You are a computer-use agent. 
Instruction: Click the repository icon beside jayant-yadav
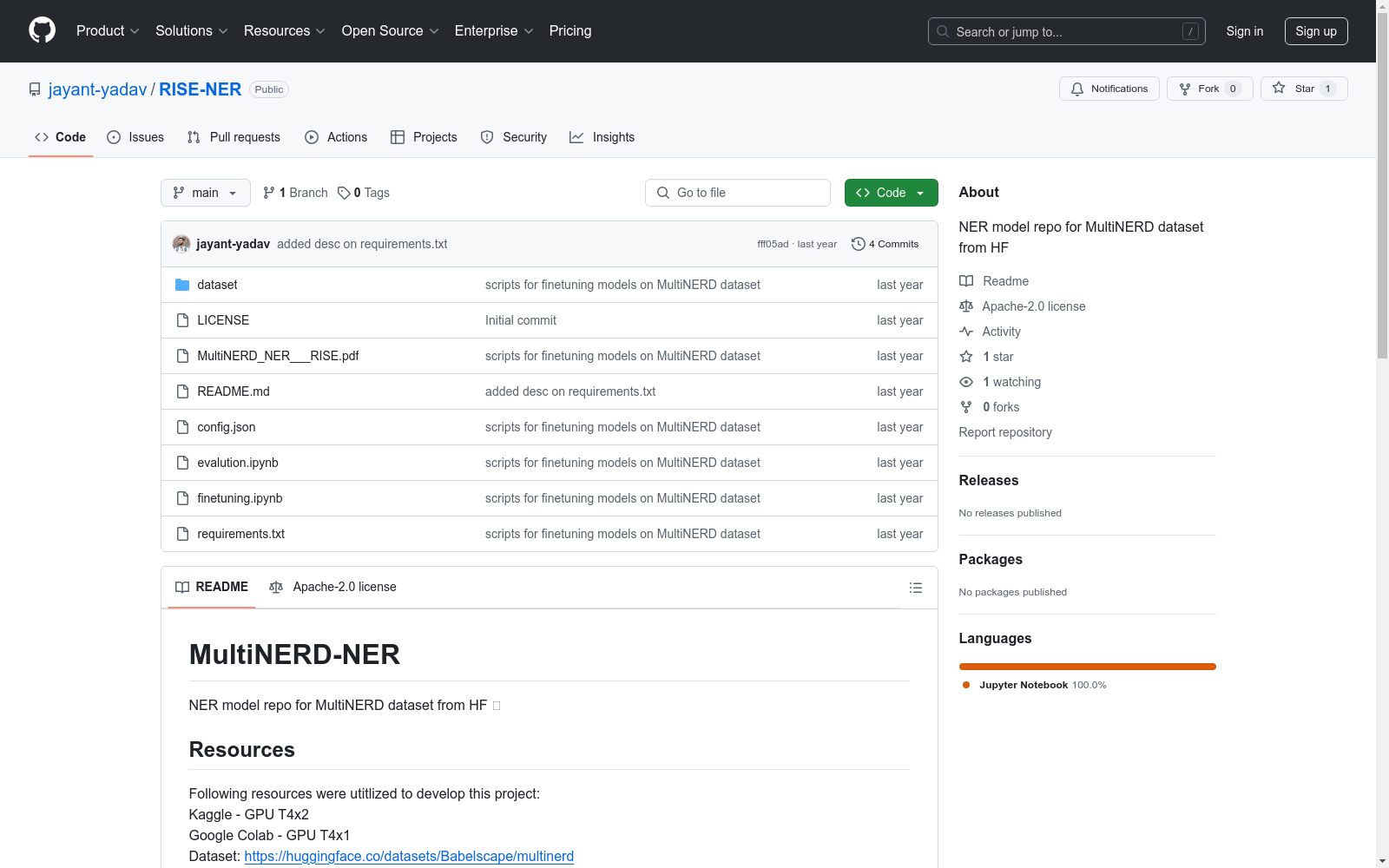35,89
